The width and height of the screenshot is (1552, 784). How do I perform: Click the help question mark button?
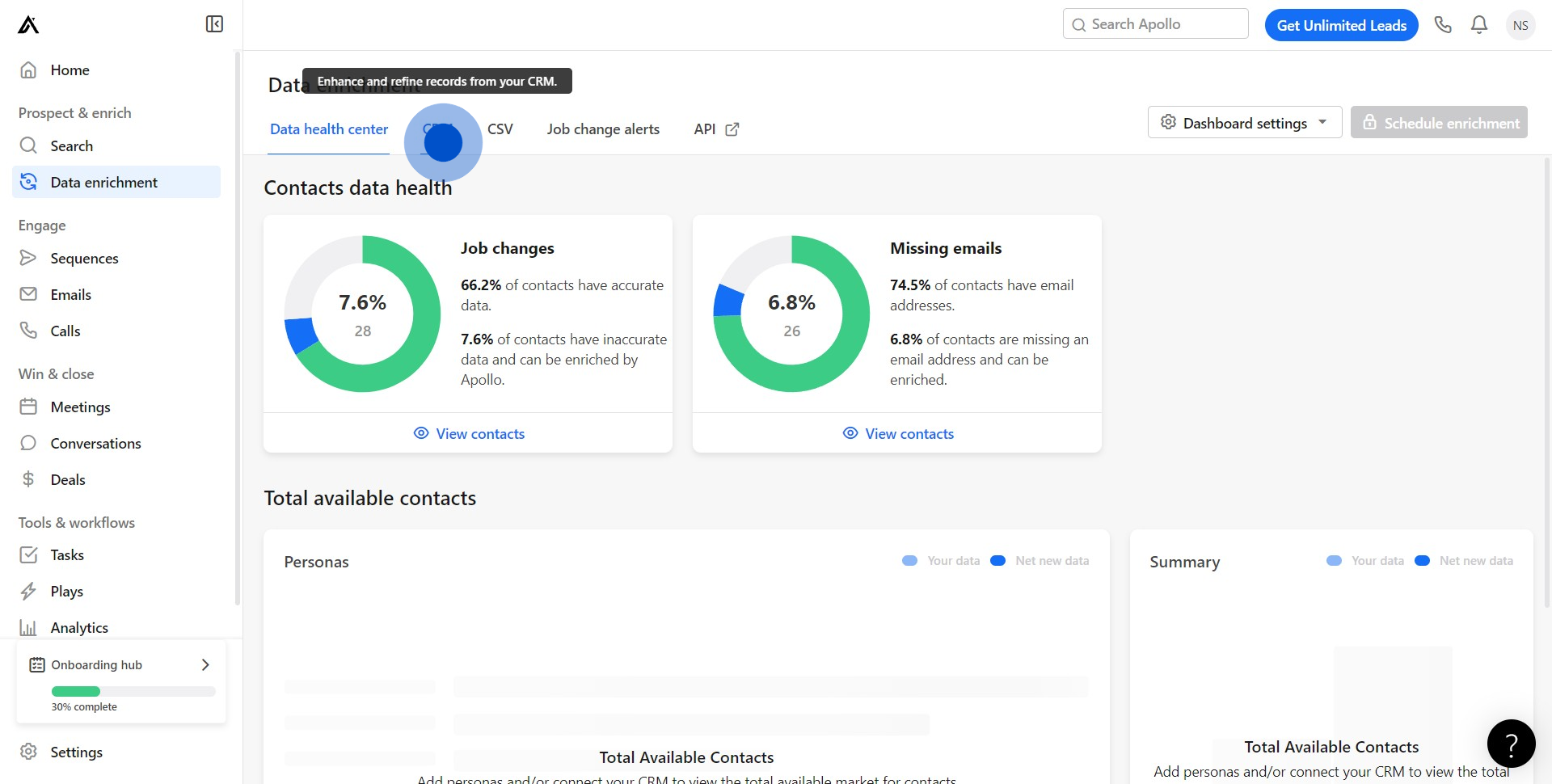click(1511, 744)
